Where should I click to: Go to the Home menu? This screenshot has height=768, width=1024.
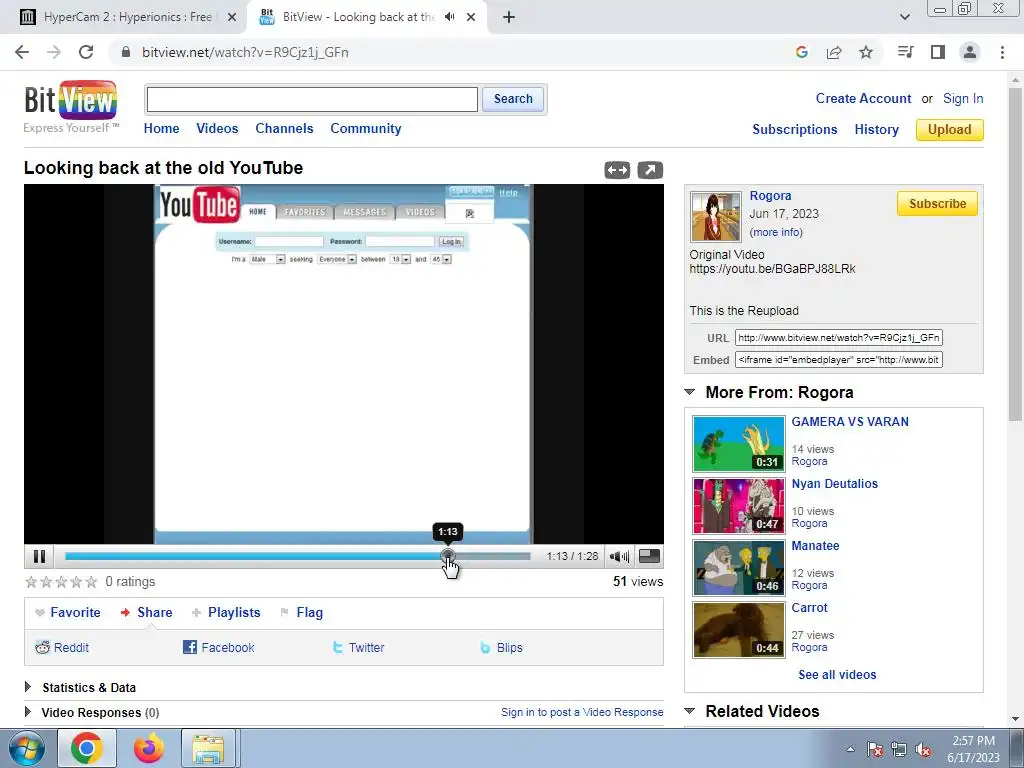click(161, 129)
